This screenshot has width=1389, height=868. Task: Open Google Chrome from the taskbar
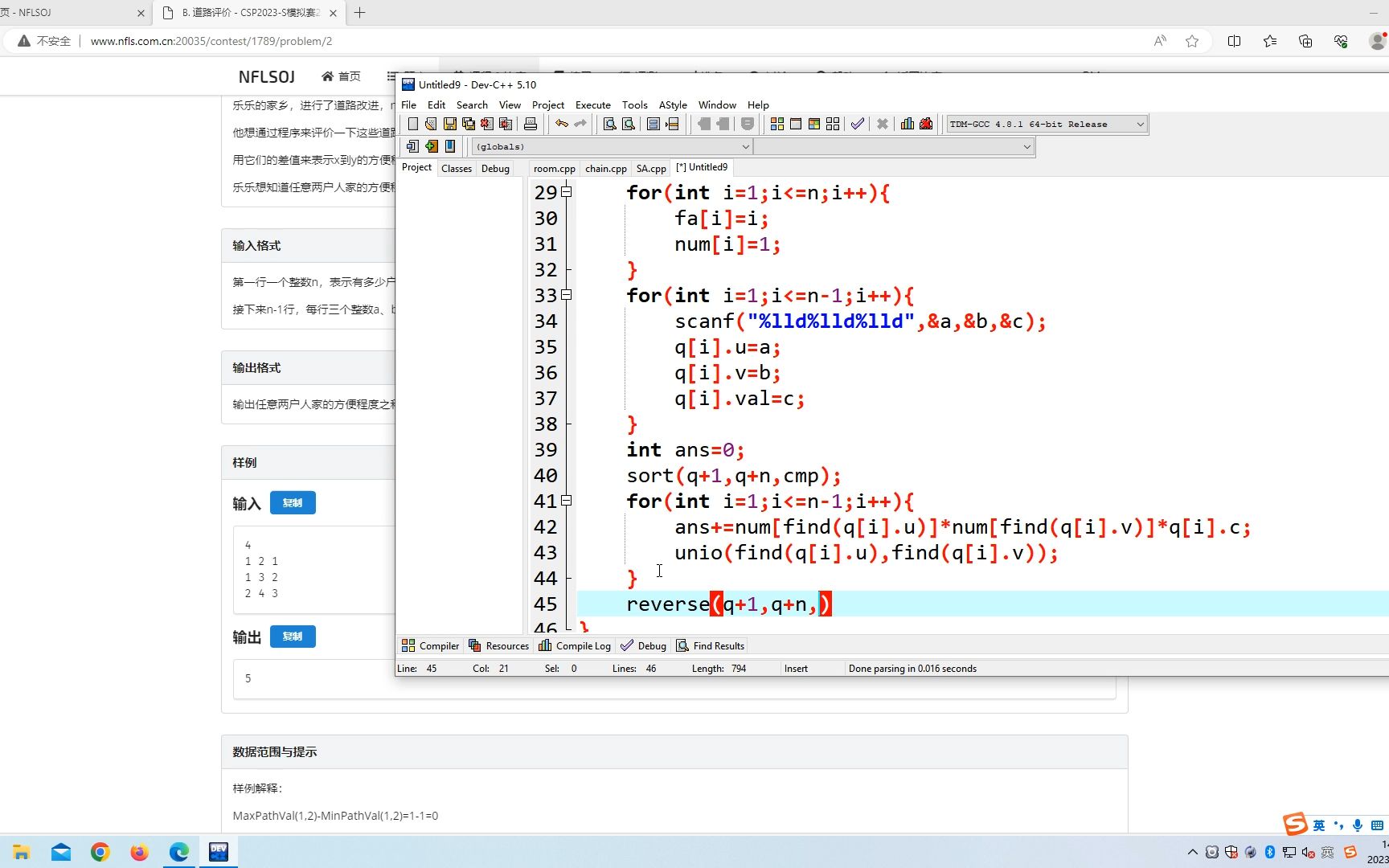(100, 852)
